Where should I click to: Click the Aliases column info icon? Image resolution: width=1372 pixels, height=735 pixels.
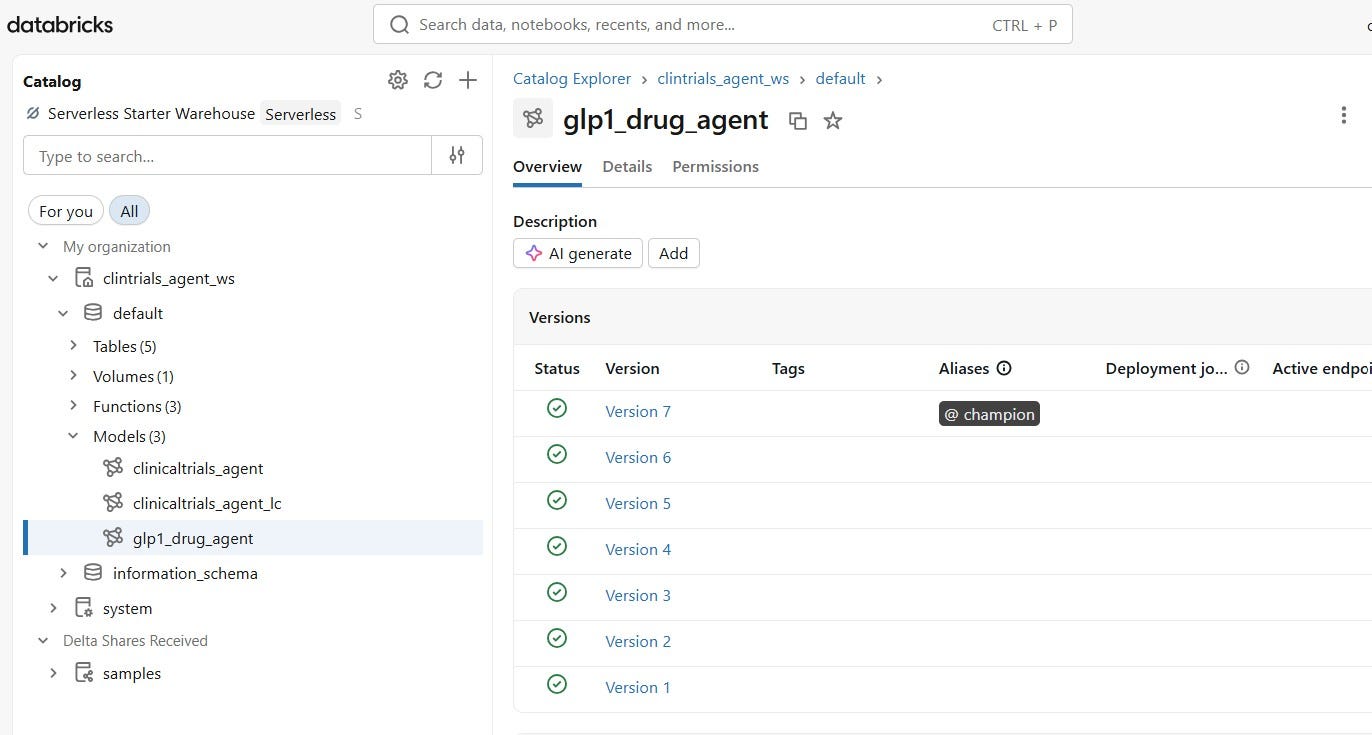coord(1004,368)
